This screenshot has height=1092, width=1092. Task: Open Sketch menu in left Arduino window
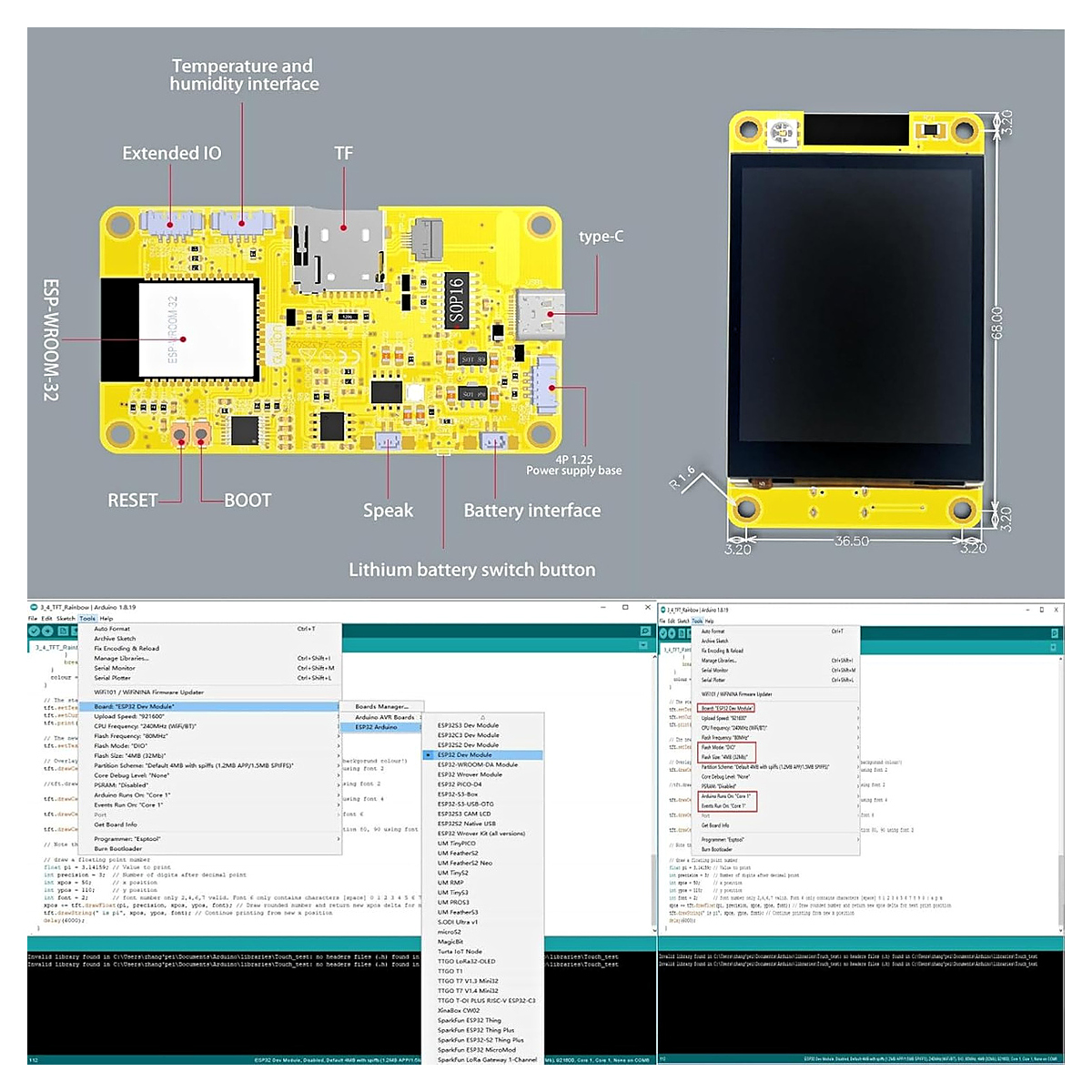coord(66,618)
